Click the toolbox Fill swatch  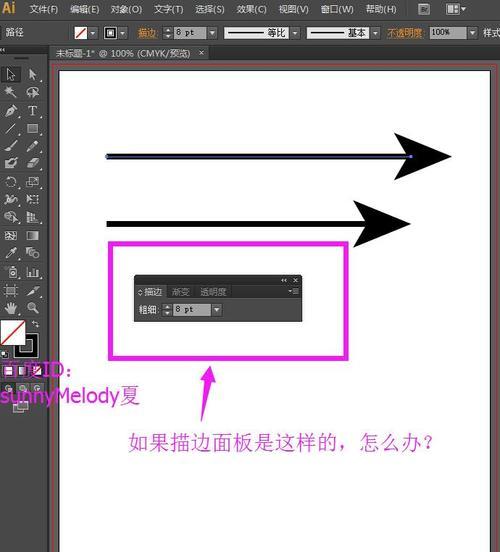coord(13,333)
